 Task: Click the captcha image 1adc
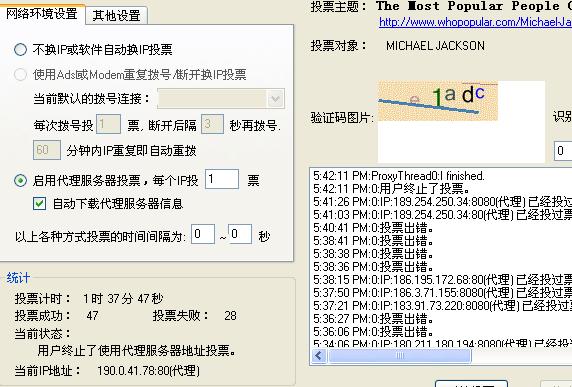(437, 101)
